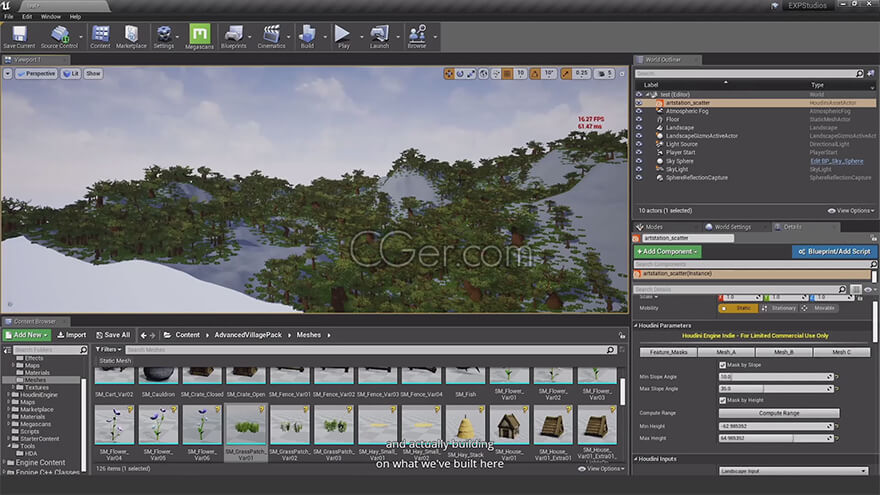Open the Window menu

pyautogui.click(x=51, y=17)
